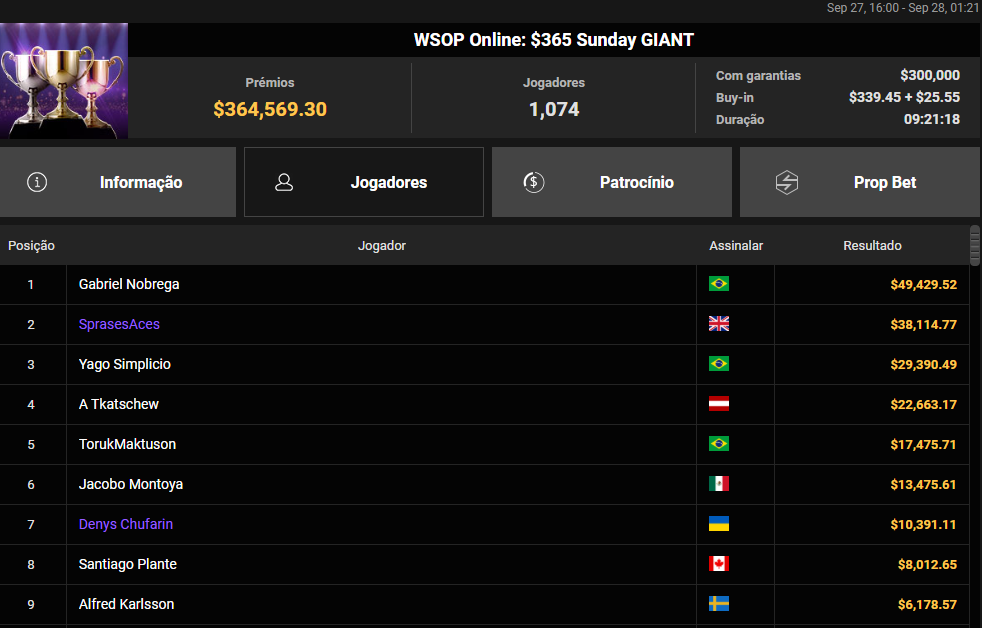
Task: Click the info circle icon on Informação
Action: click(37, 182)
